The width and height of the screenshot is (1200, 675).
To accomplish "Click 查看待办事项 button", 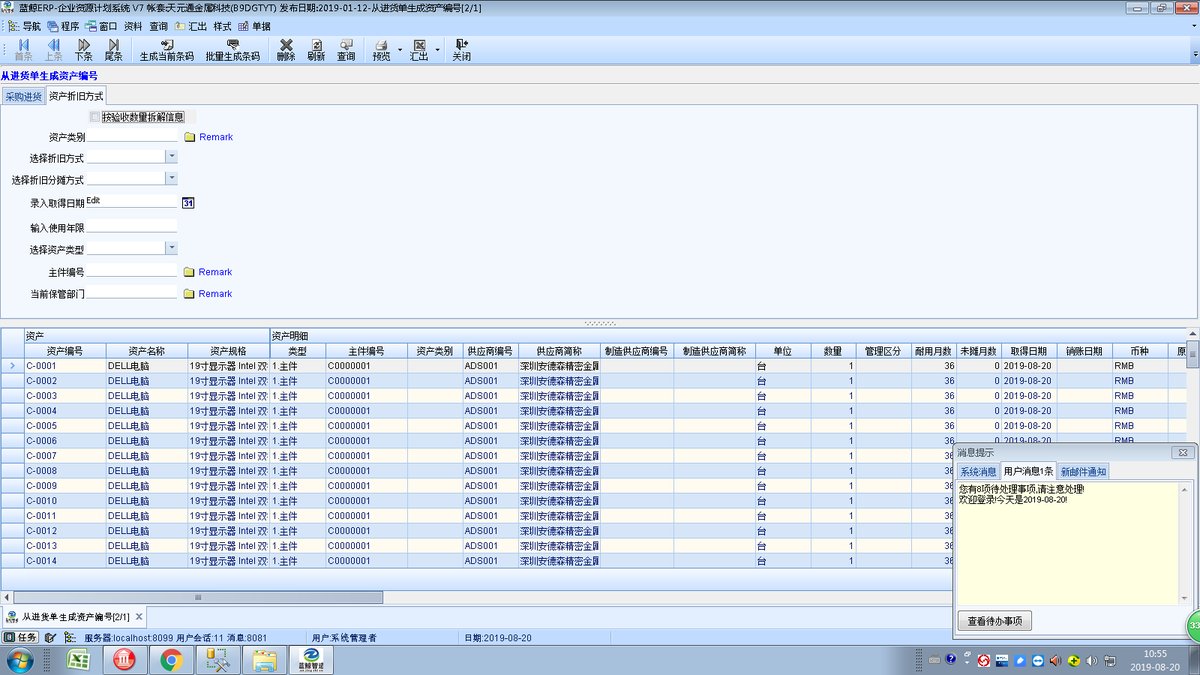I will [x=994, y=622].
